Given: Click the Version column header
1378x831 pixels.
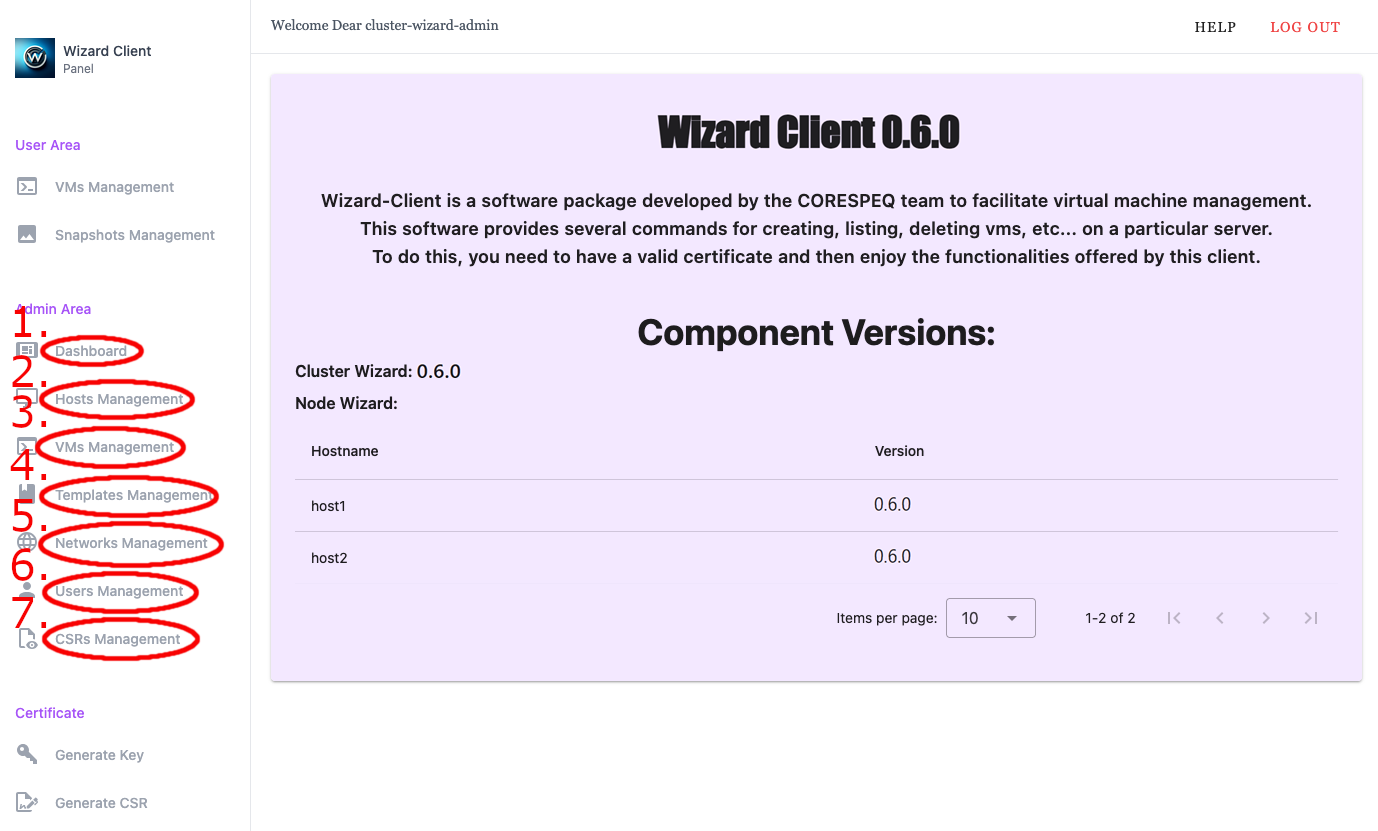Looking at the screenshot, I should [899, 451].
